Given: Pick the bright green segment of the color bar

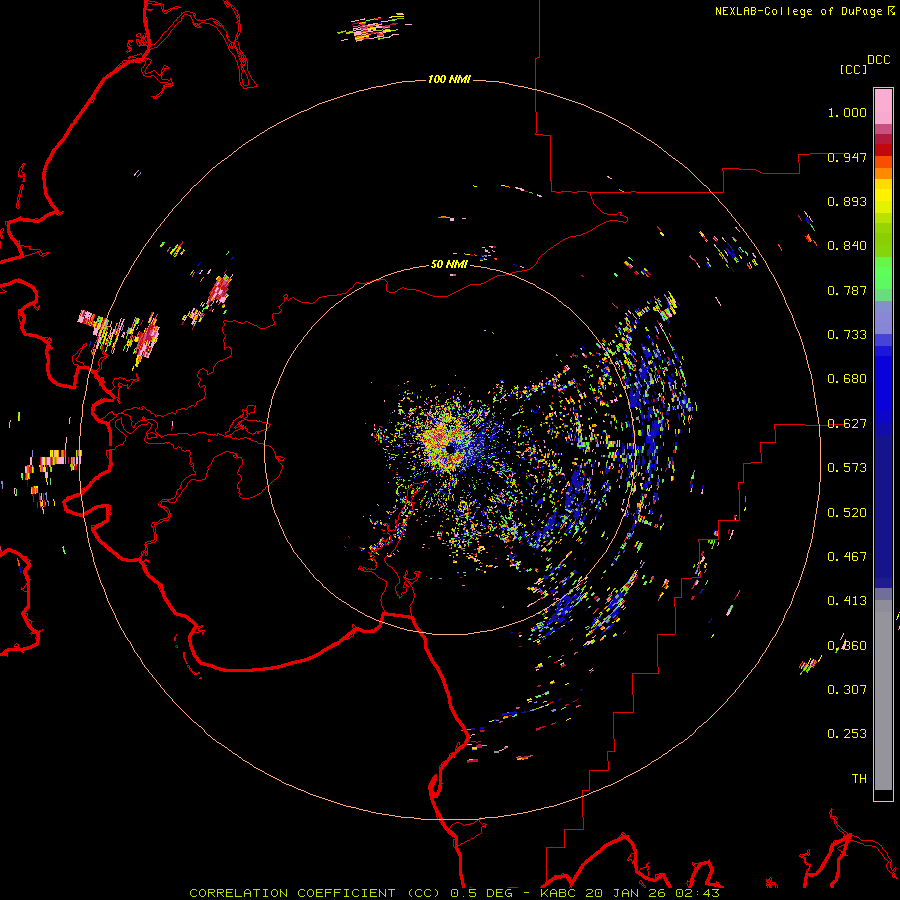Looking at the screenshot, I should coord(883,273).
